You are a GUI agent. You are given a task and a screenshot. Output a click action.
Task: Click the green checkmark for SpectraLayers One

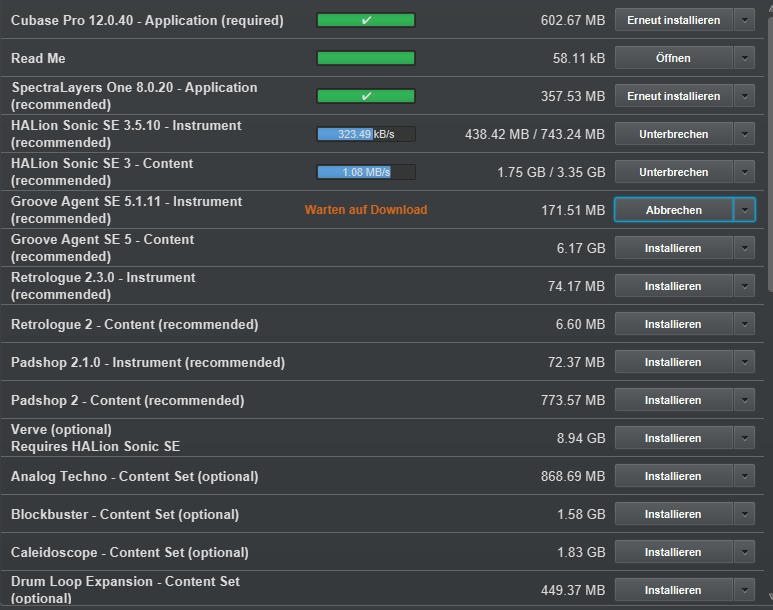pos(365,96)
